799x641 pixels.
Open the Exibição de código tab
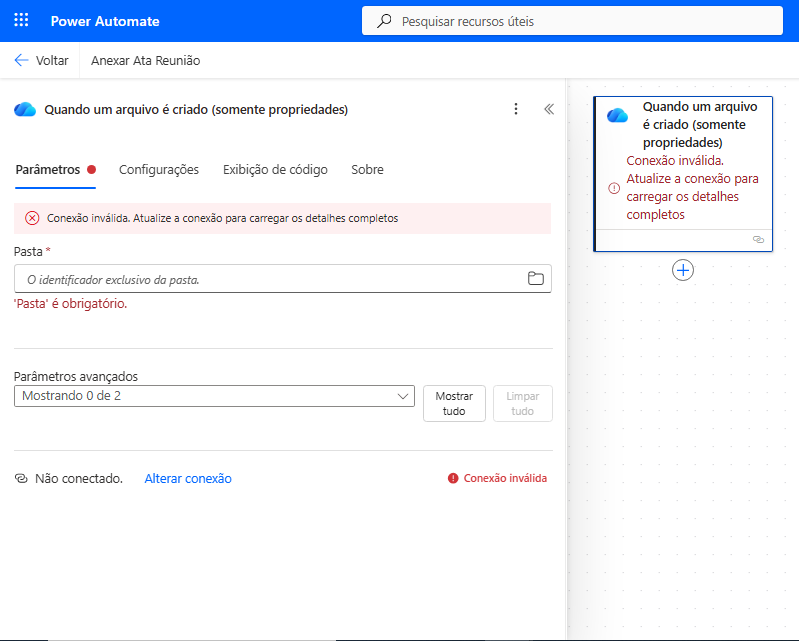275,170
